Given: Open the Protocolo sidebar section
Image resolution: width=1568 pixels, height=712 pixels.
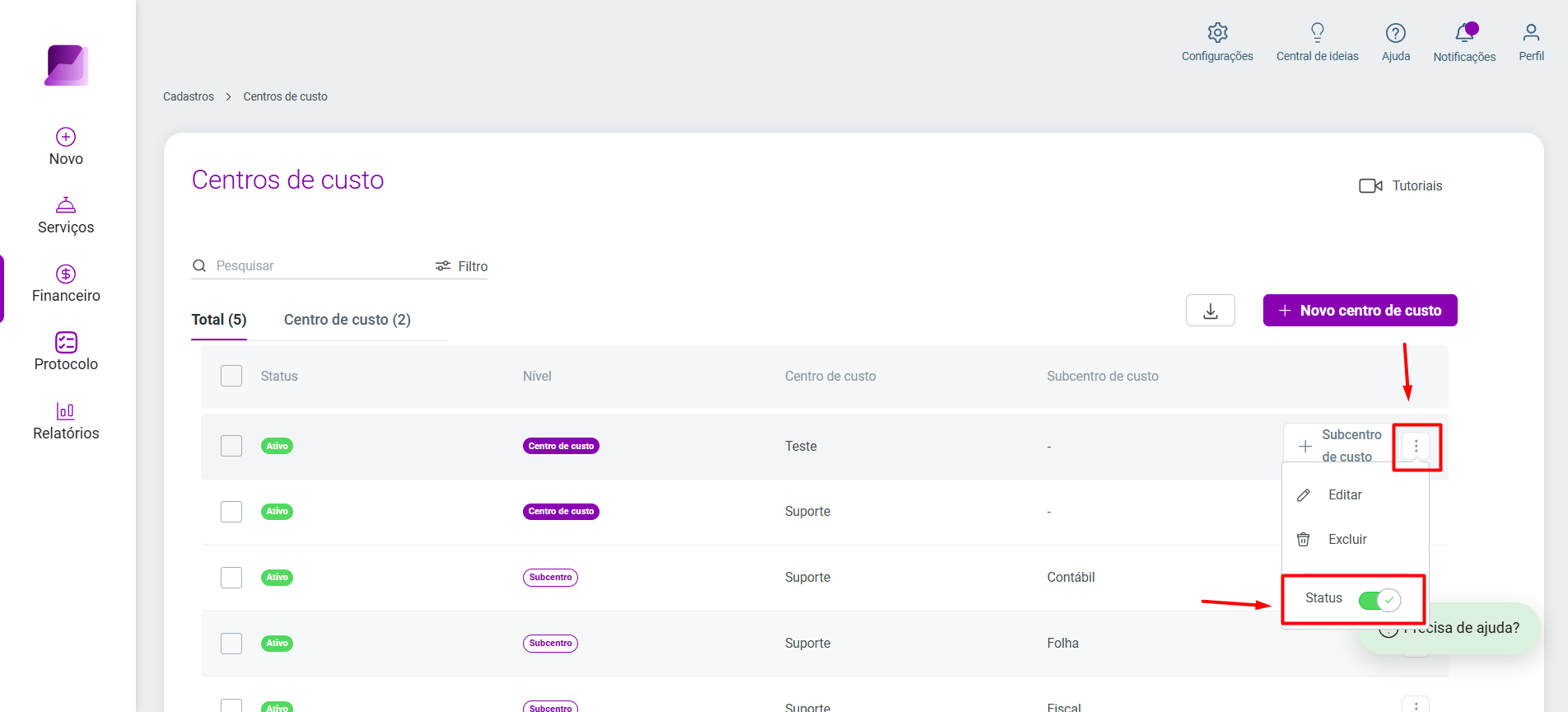Looking at the screenshot, I should coord(66,352).
